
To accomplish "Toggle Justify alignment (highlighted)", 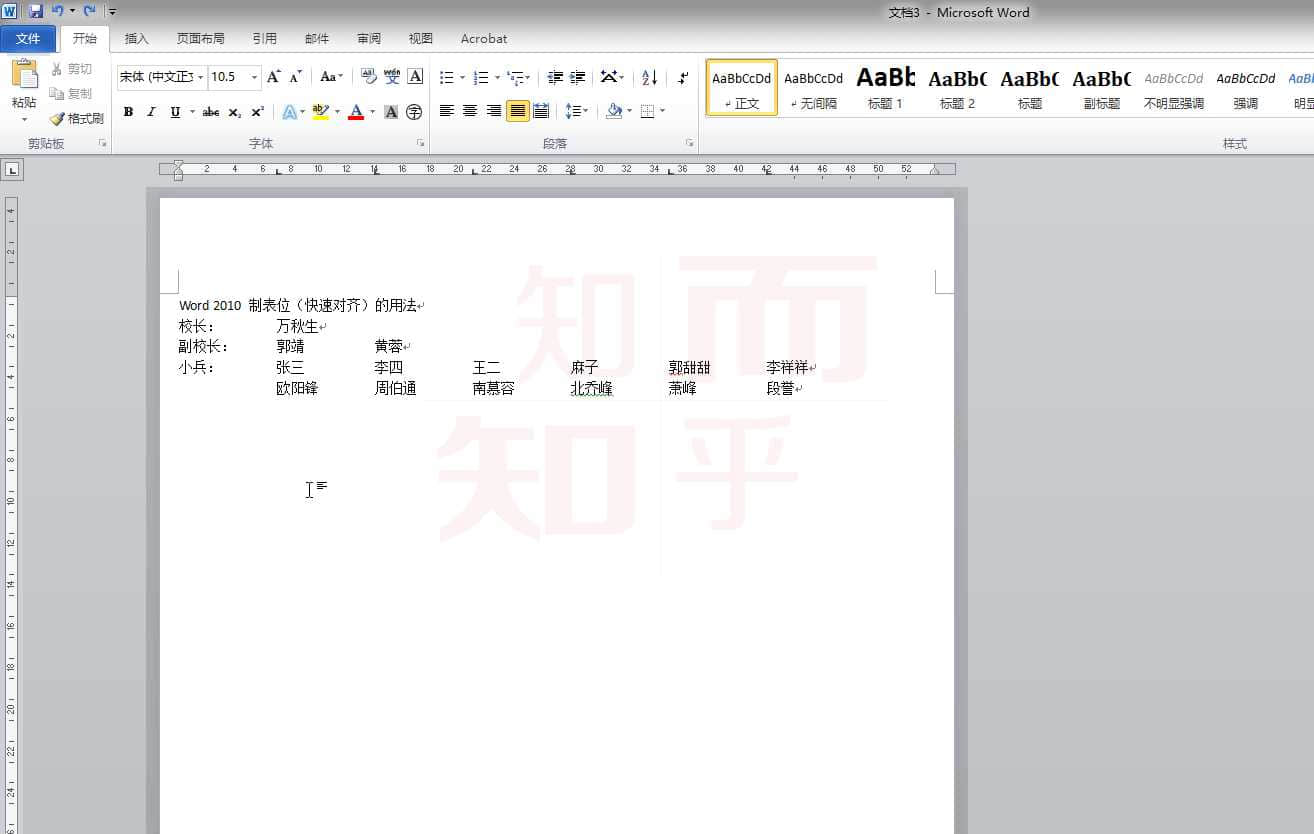I will 517,111.
